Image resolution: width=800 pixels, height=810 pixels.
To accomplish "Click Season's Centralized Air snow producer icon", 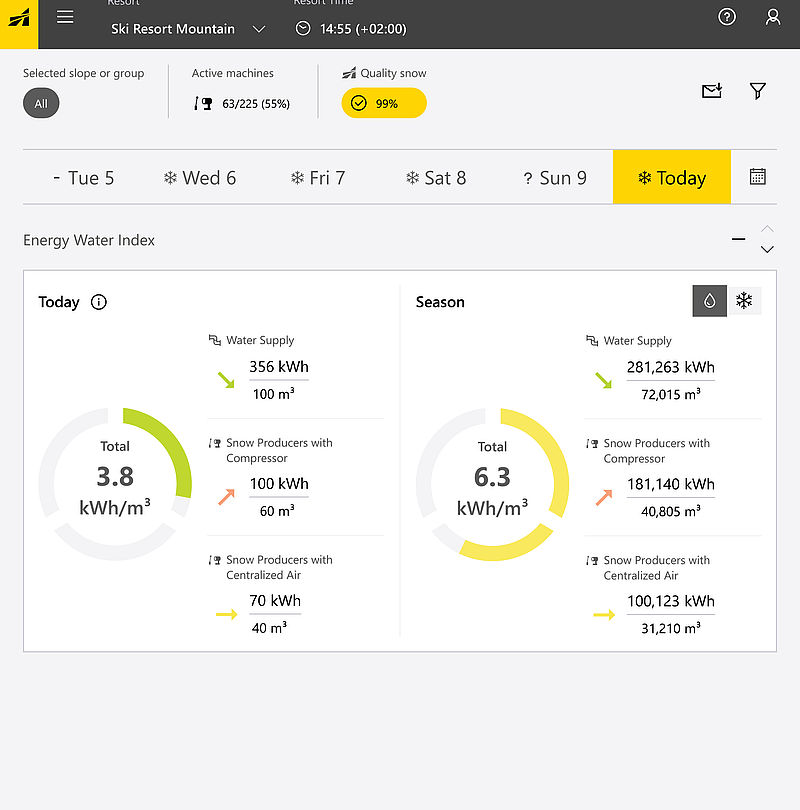I will [592, 560].
